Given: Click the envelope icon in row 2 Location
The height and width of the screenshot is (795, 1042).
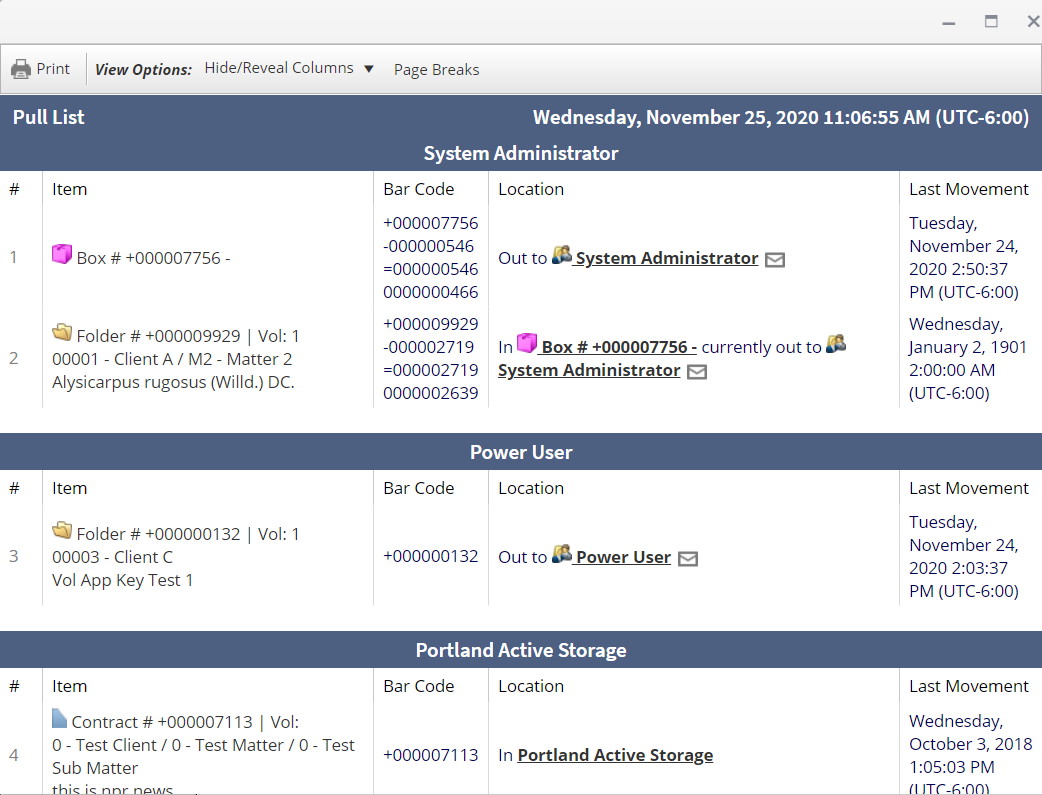Looking at the screenshot, I should 696,372.
